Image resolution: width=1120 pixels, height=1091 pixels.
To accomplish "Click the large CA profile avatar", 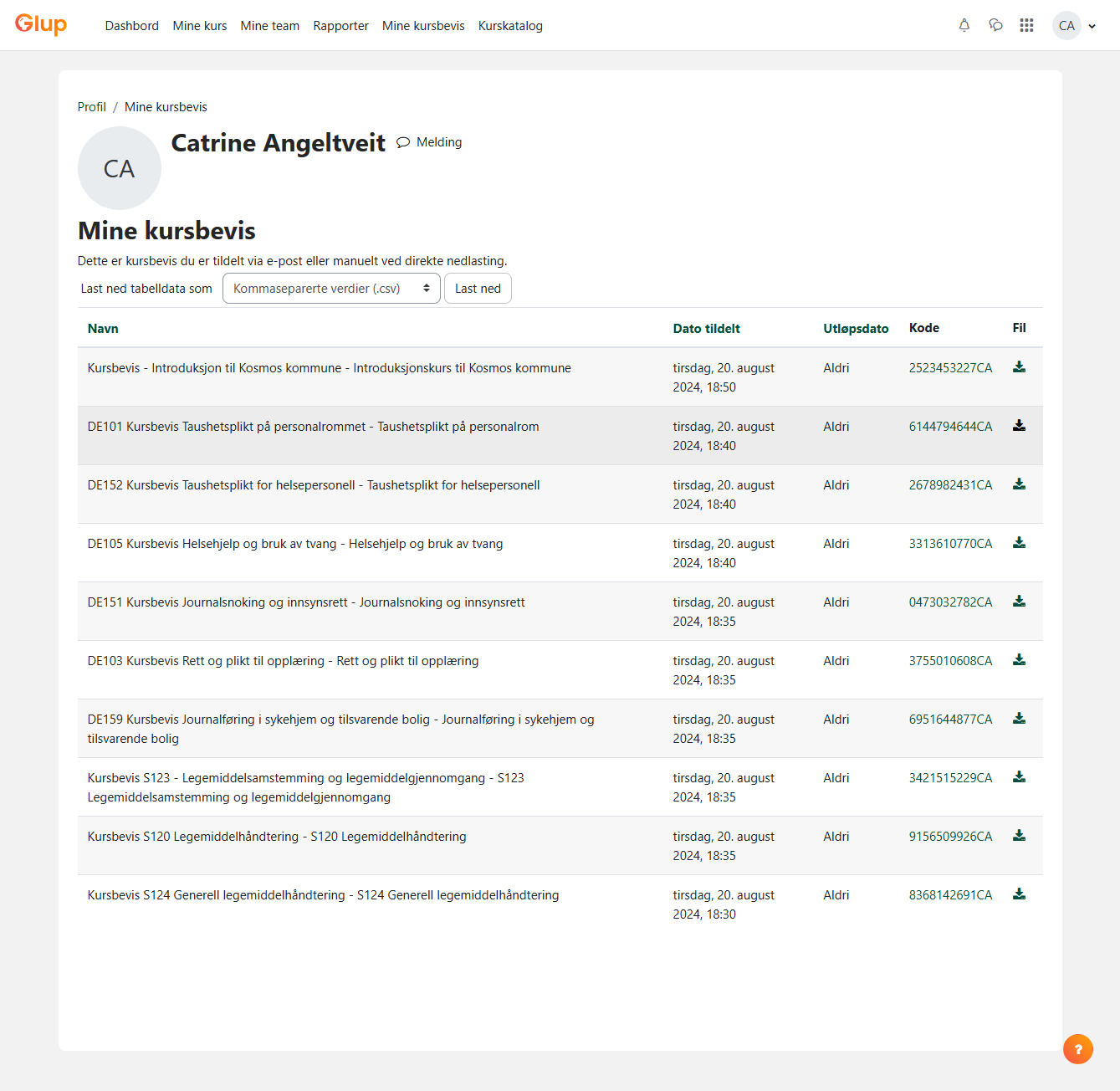I will coord(120,168).
